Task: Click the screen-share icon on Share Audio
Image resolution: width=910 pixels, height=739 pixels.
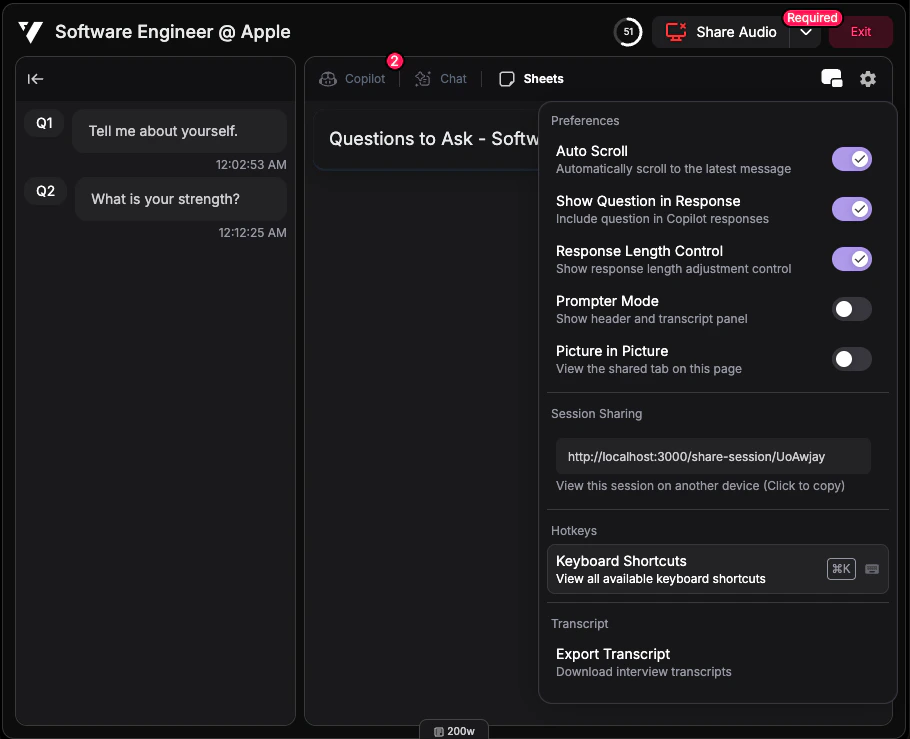Action: 674,32
